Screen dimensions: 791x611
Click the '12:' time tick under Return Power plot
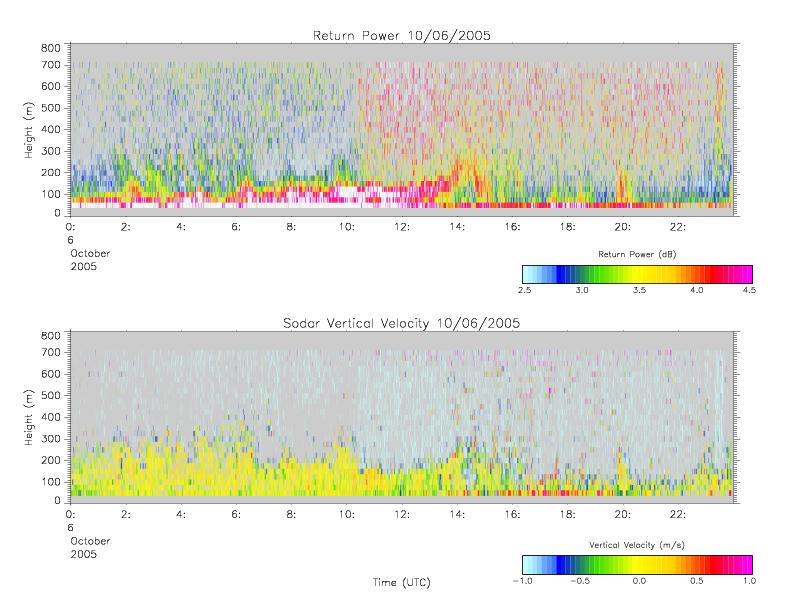pos(402,227)
